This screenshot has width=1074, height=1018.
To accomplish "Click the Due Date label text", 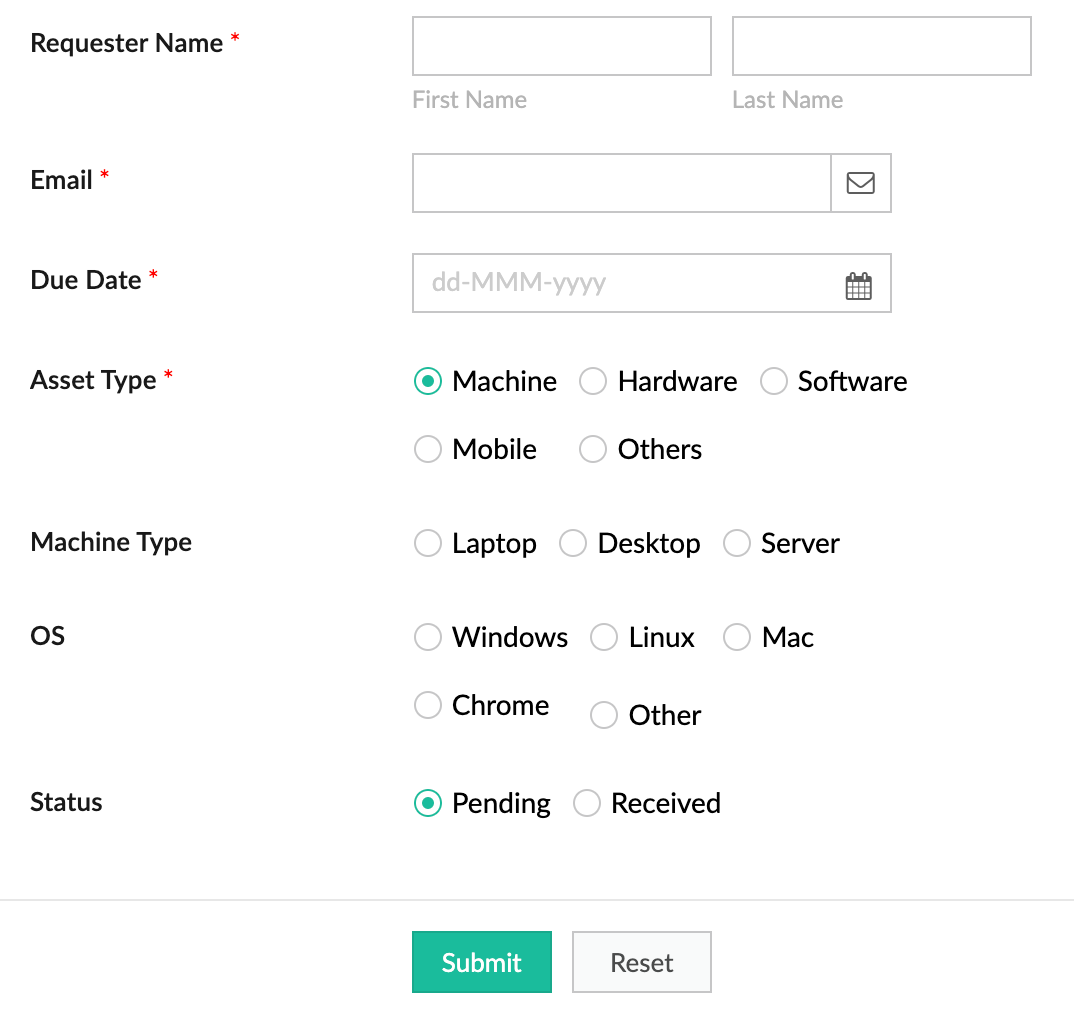I will [86, 280].
